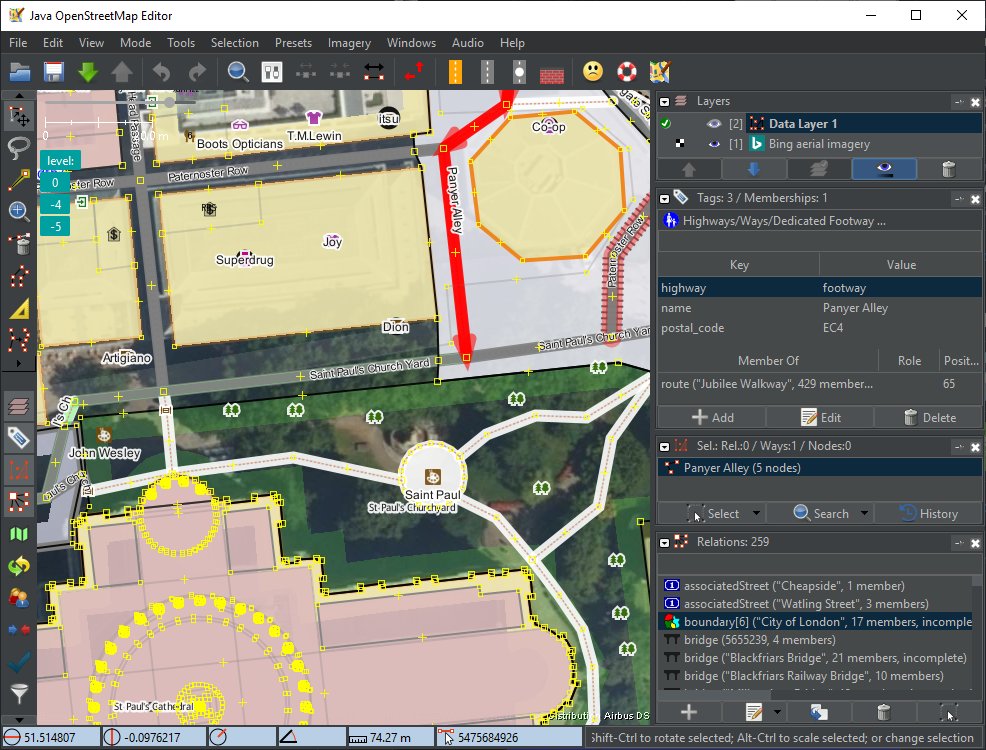Click the Open file folder icon

click(19, 72)
